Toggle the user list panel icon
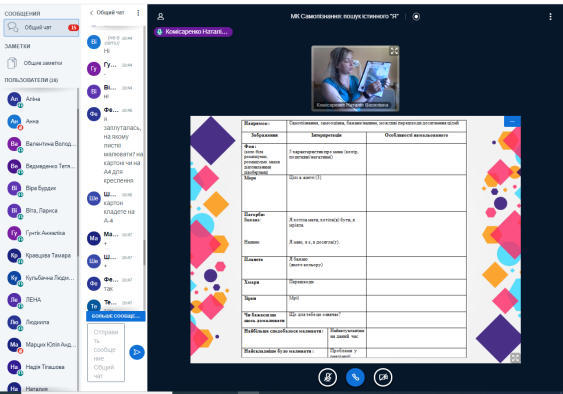This screenshot has height=394, width=563. pyautogui.click(x=160, y=17)
